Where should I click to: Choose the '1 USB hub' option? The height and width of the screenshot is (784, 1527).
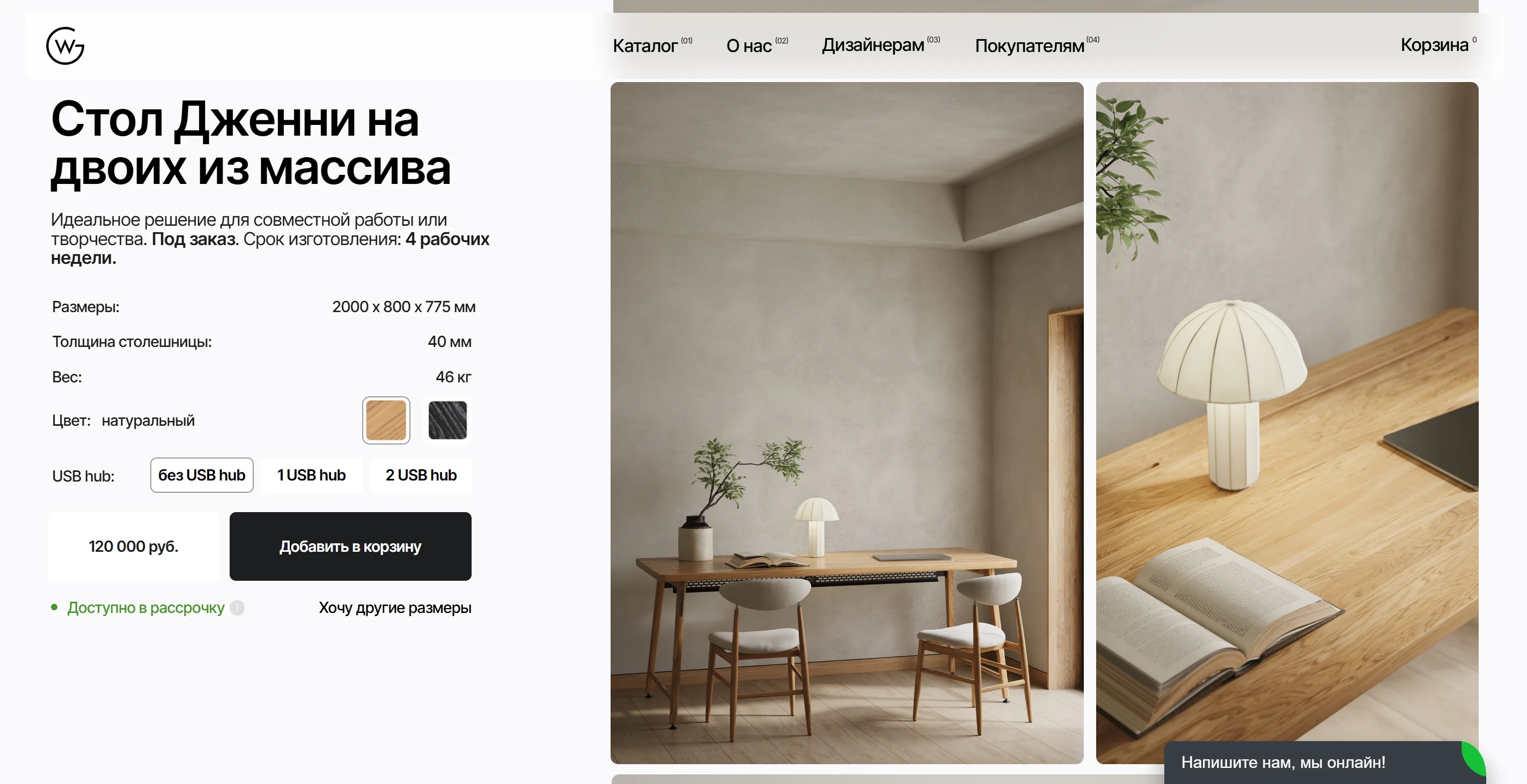(311, 475)
